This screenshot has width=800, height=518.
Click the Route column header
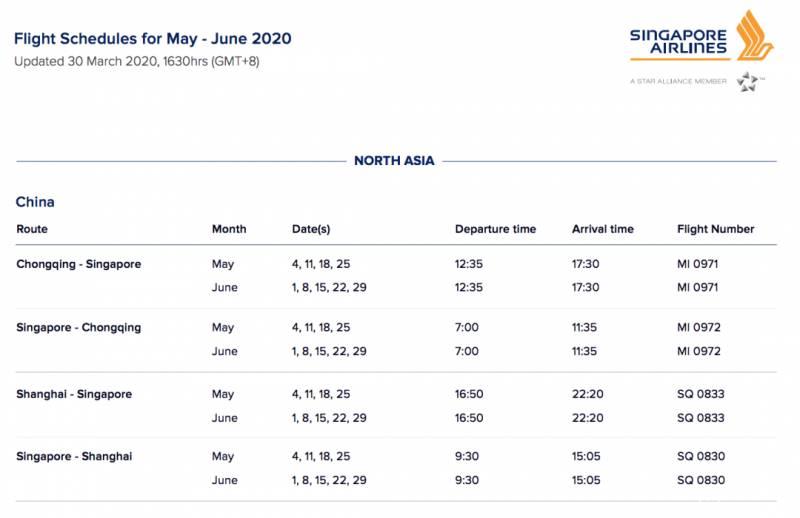(32, 229)
